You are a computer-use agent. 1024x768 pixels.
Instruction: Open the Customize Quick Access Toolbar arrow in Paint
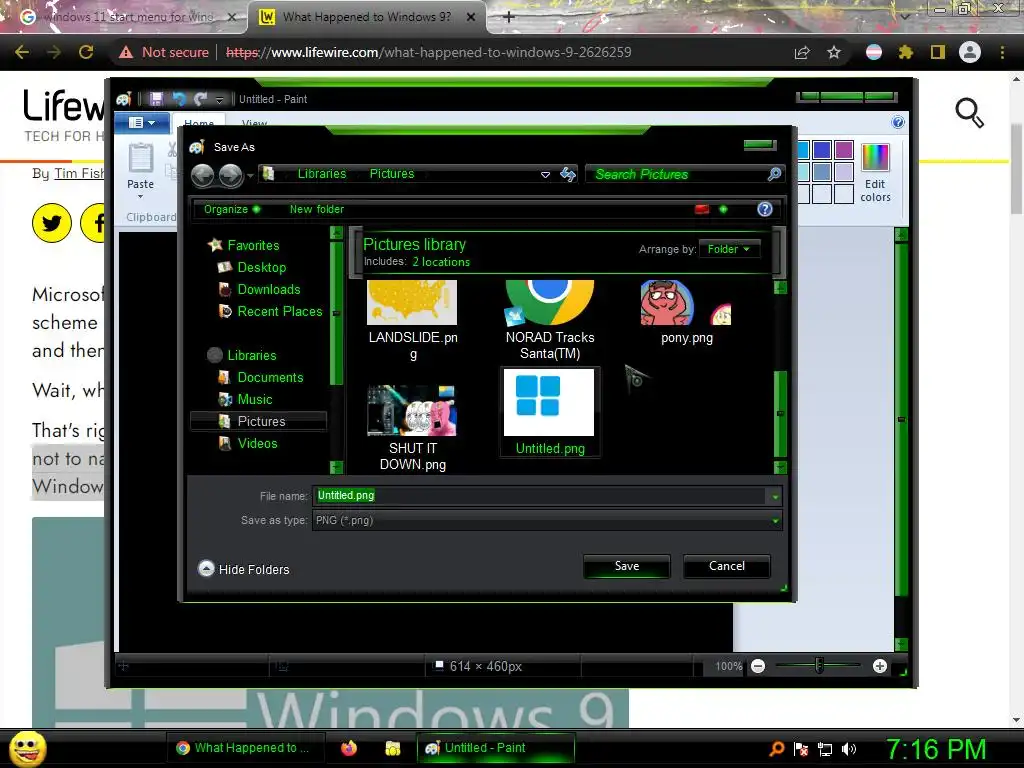tap(219, 99)
